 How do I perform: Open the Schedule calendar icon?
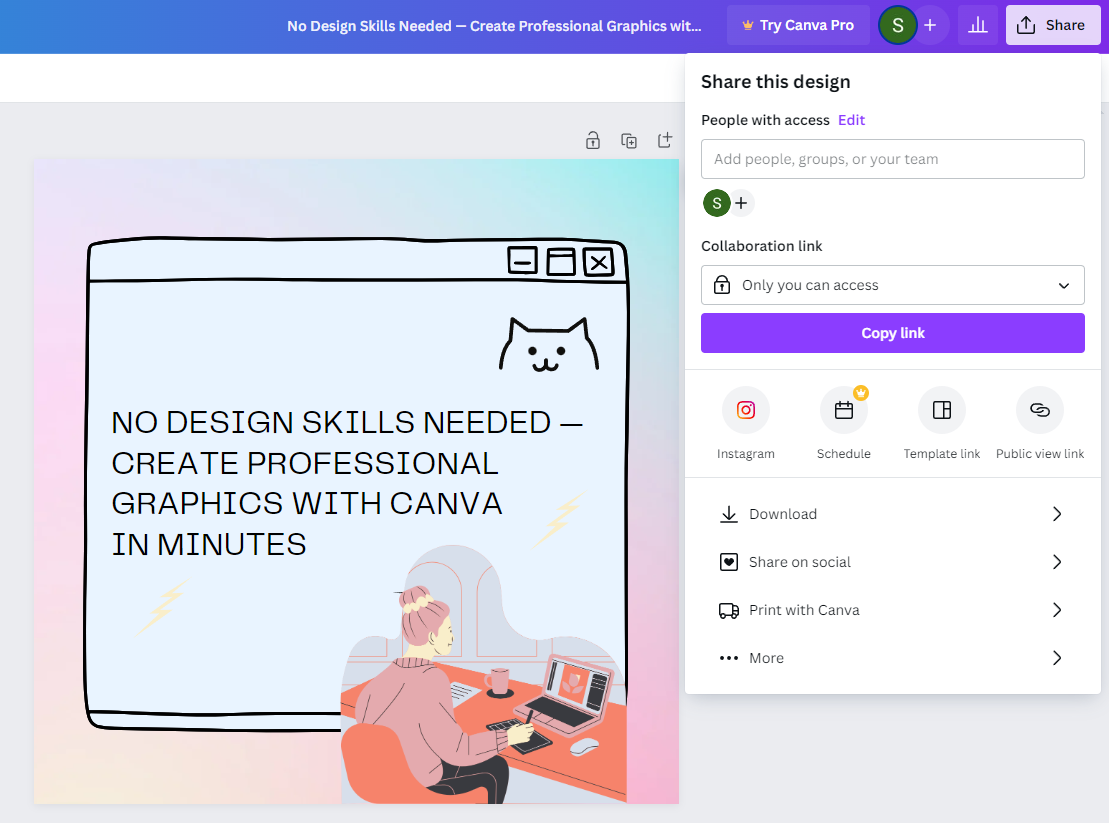pyautogui.click(x=843, y=410)
